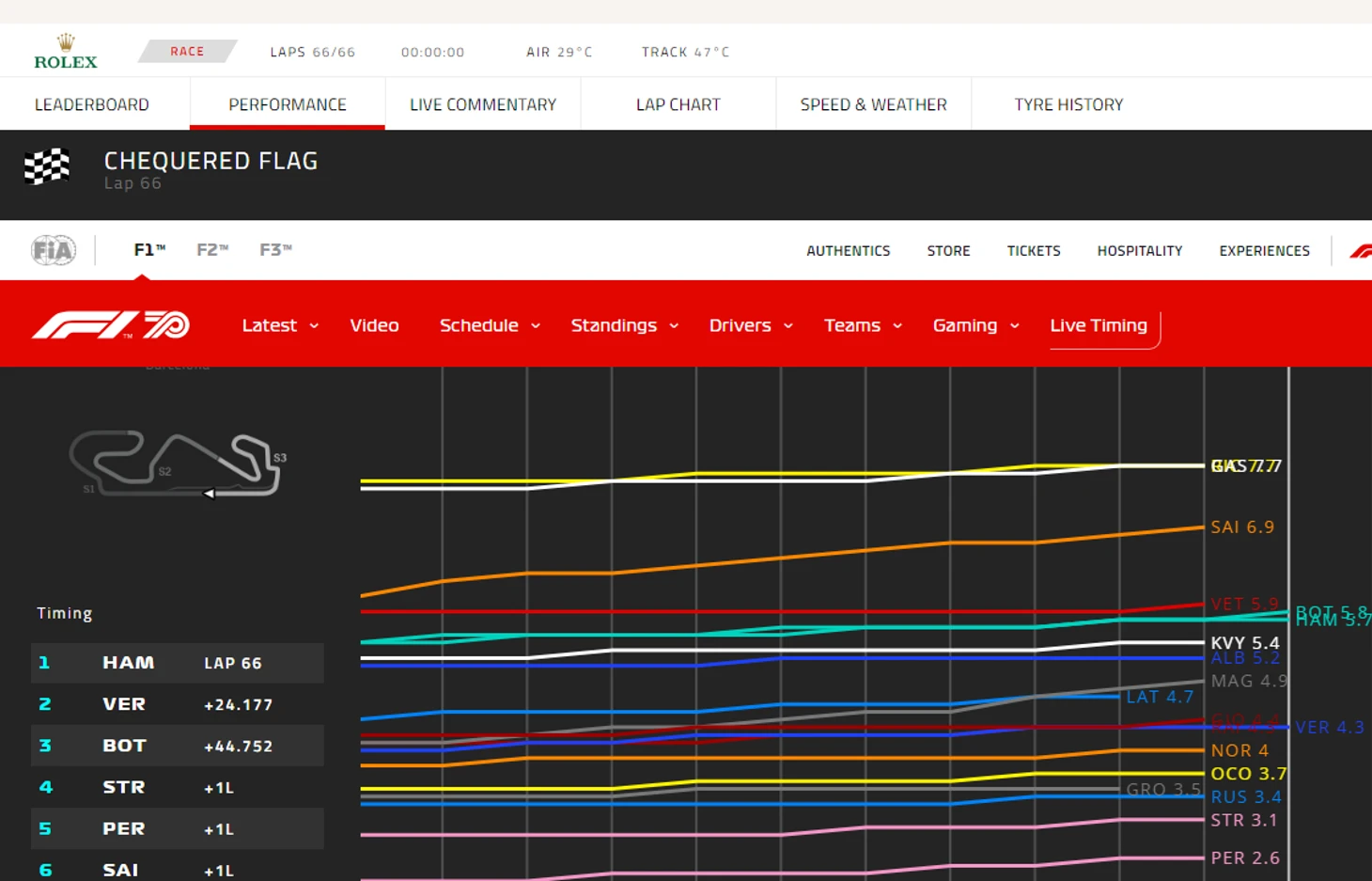Expand the Gaming dropdown menu

click(x=975, y=325)
